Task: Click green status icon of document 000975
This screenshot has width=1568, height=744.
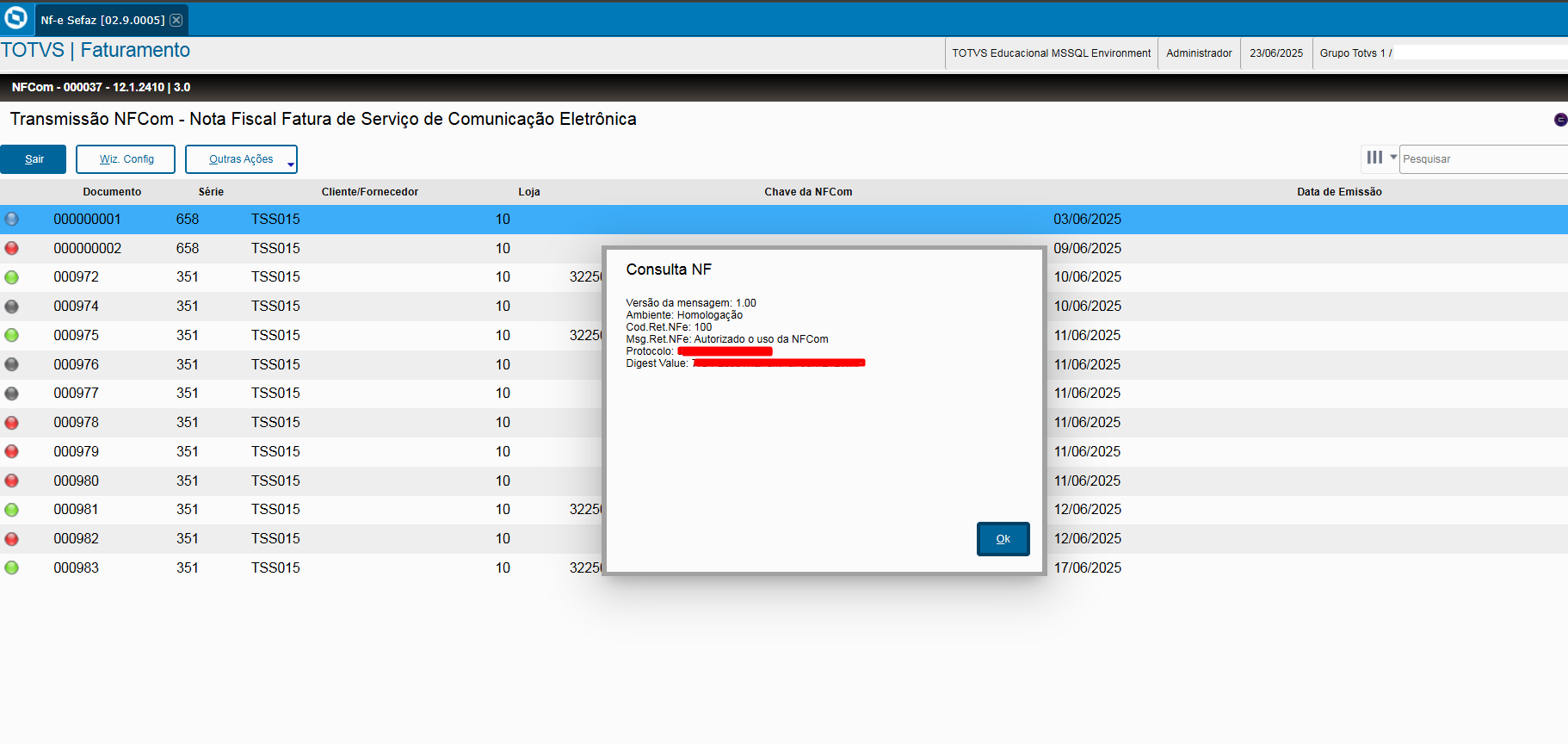Action: click(x=11, y=335)
